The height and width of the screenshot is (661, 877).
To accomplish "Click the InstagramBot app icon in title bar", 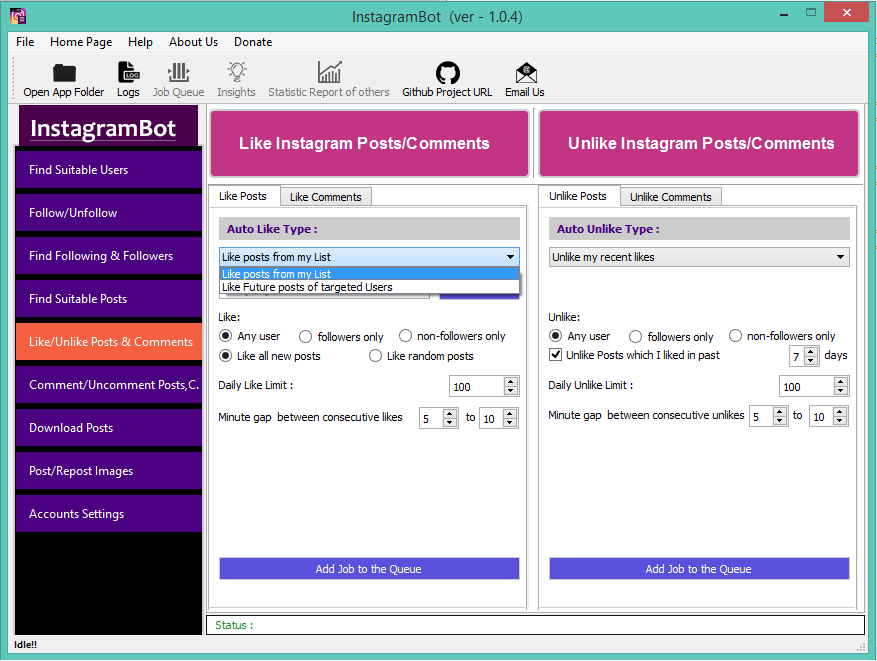I will [18, 16].
